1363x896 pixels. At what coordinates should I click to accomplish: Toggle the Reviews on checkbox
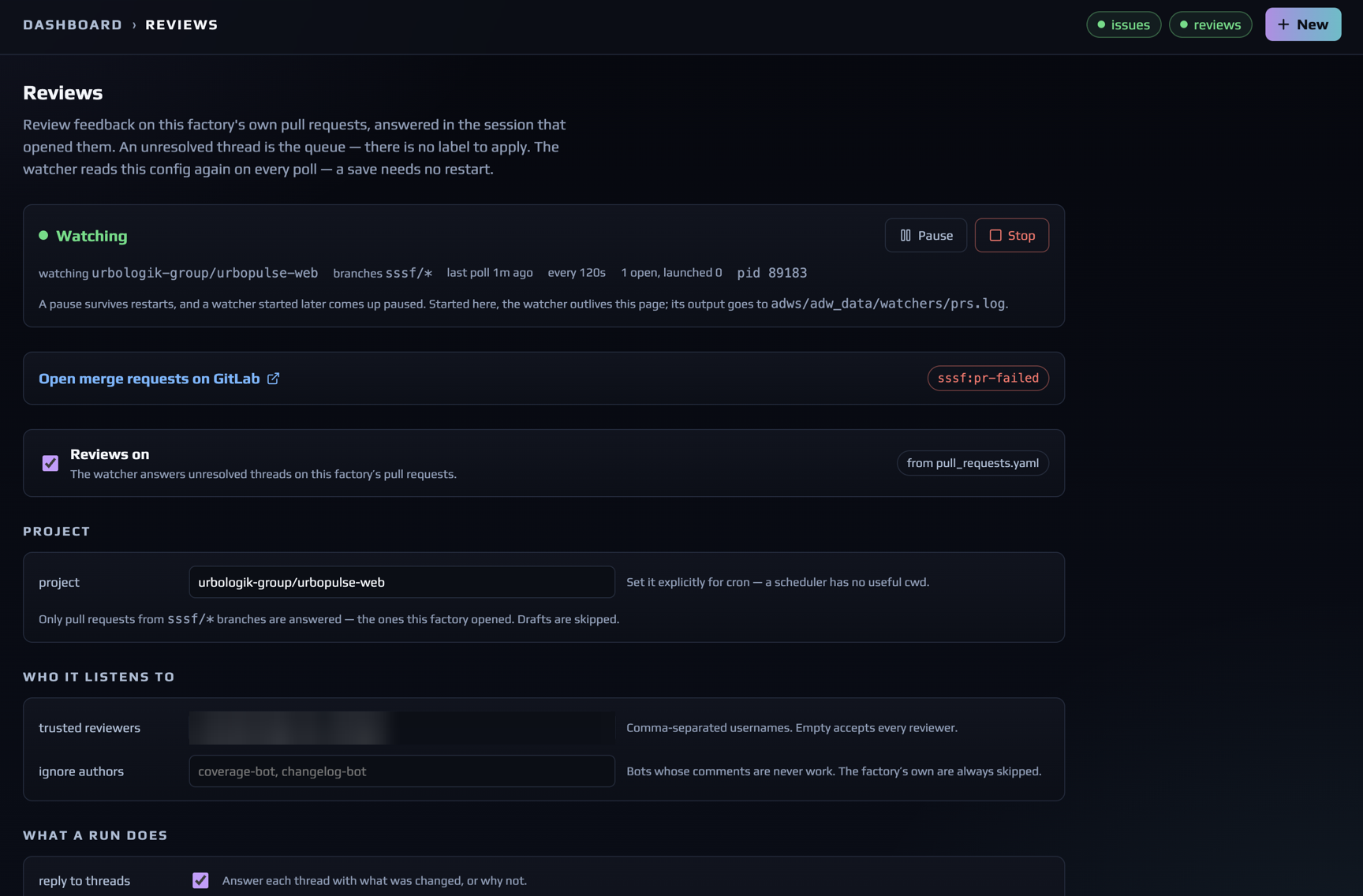[50, 463]
